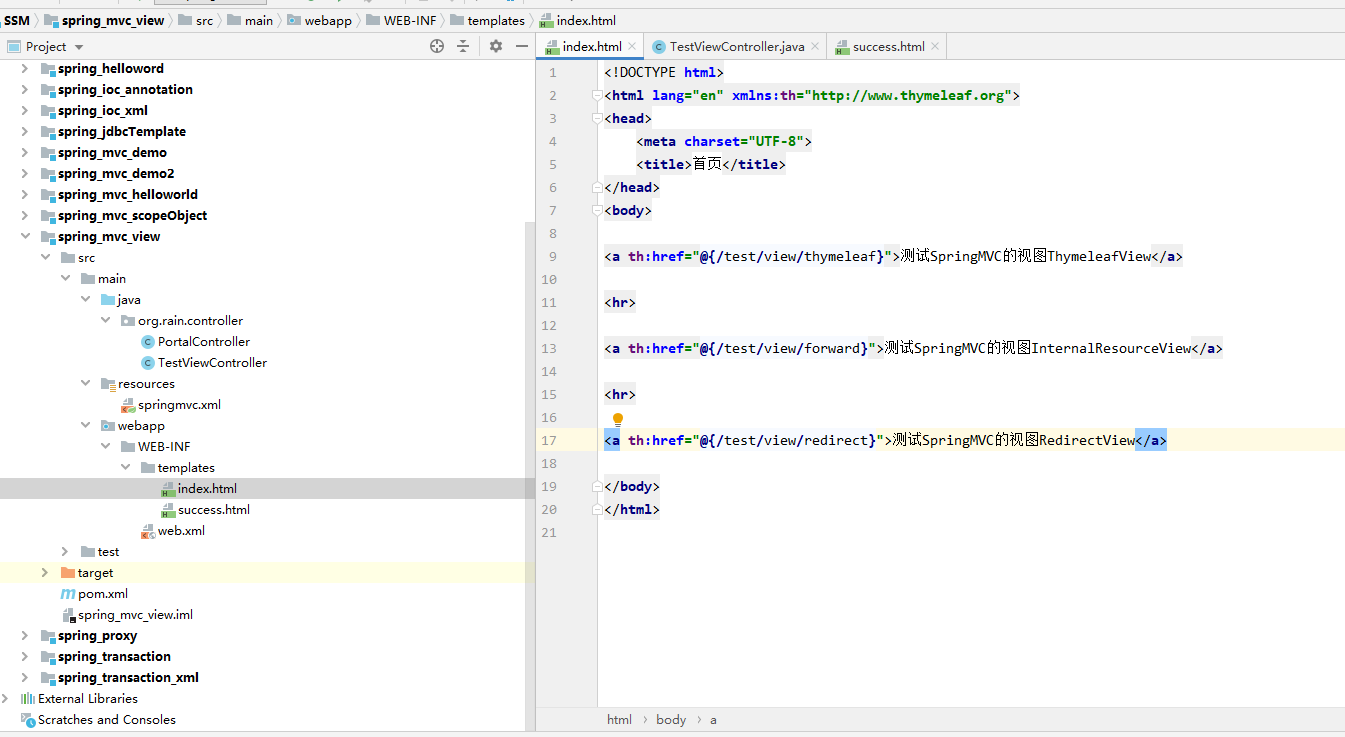Open Project panel settings gear
The width and height of the screenshot is (1345, 737).
pos(496,46)
